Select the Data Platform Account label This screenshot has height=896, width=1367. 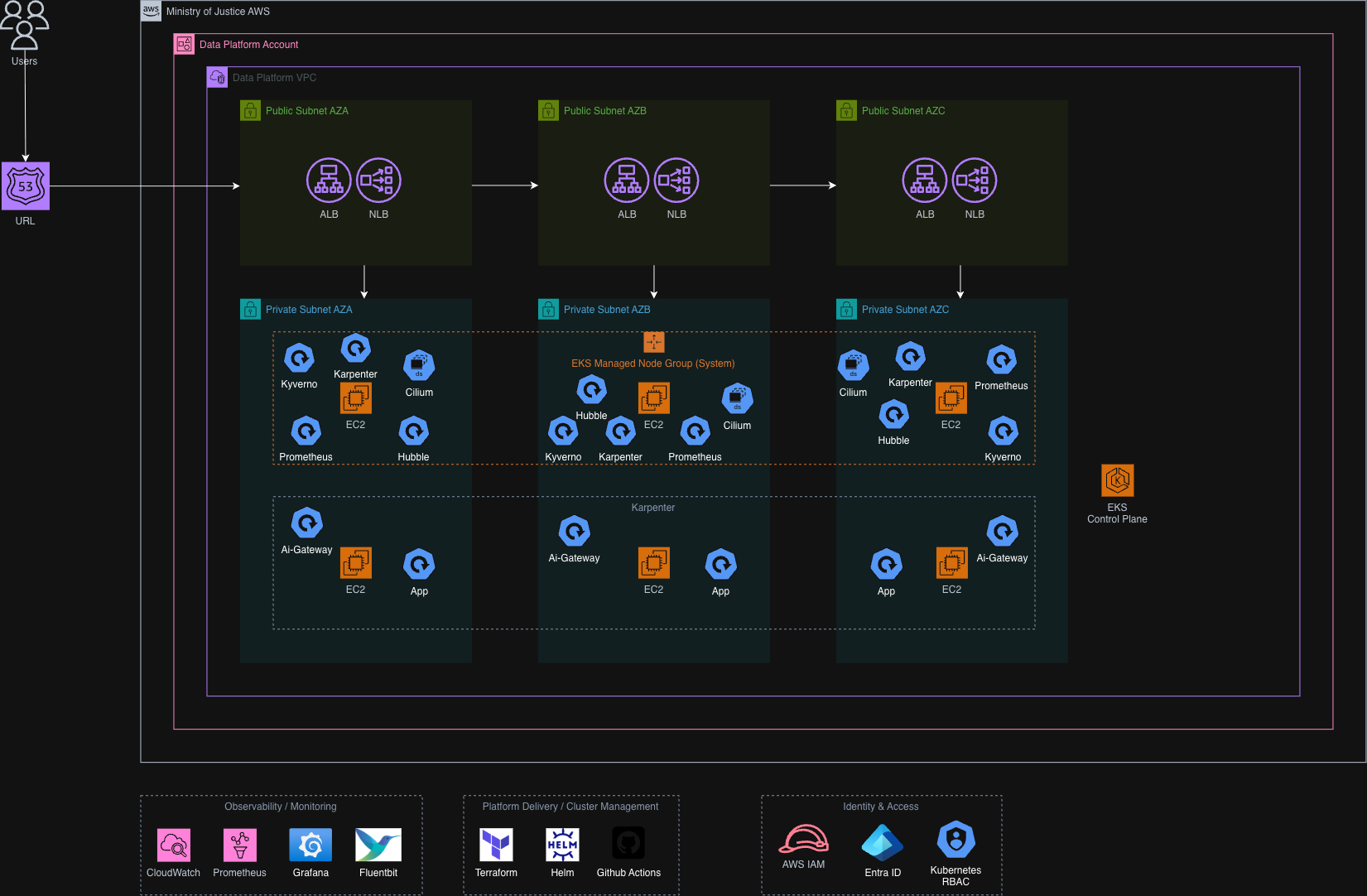click(248, 45)
